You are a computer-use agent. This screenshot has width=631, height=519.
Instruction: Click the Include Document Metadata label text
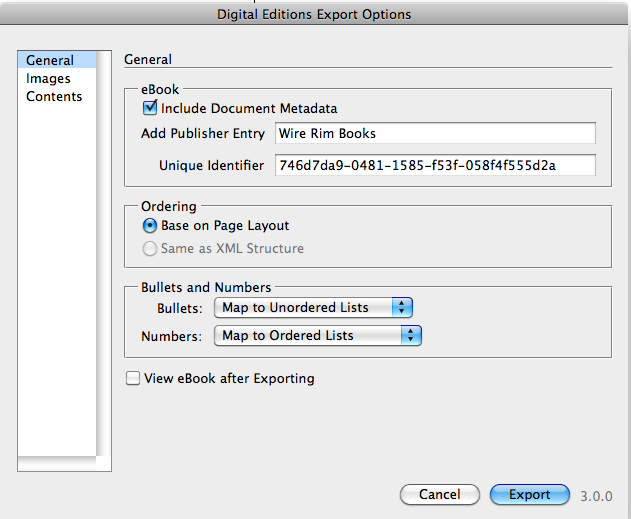[x=249, y=108]
